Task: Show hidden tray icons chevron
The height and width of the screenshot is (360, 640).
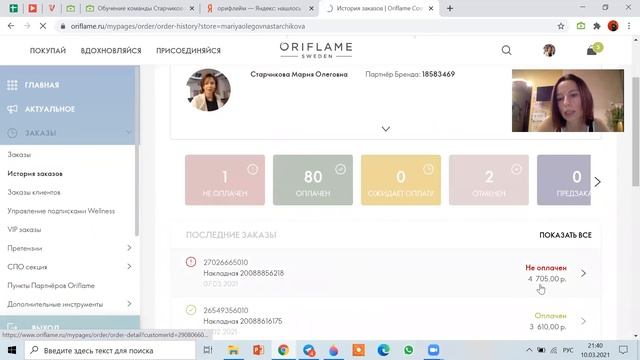Action: click(x=529, y=350)
